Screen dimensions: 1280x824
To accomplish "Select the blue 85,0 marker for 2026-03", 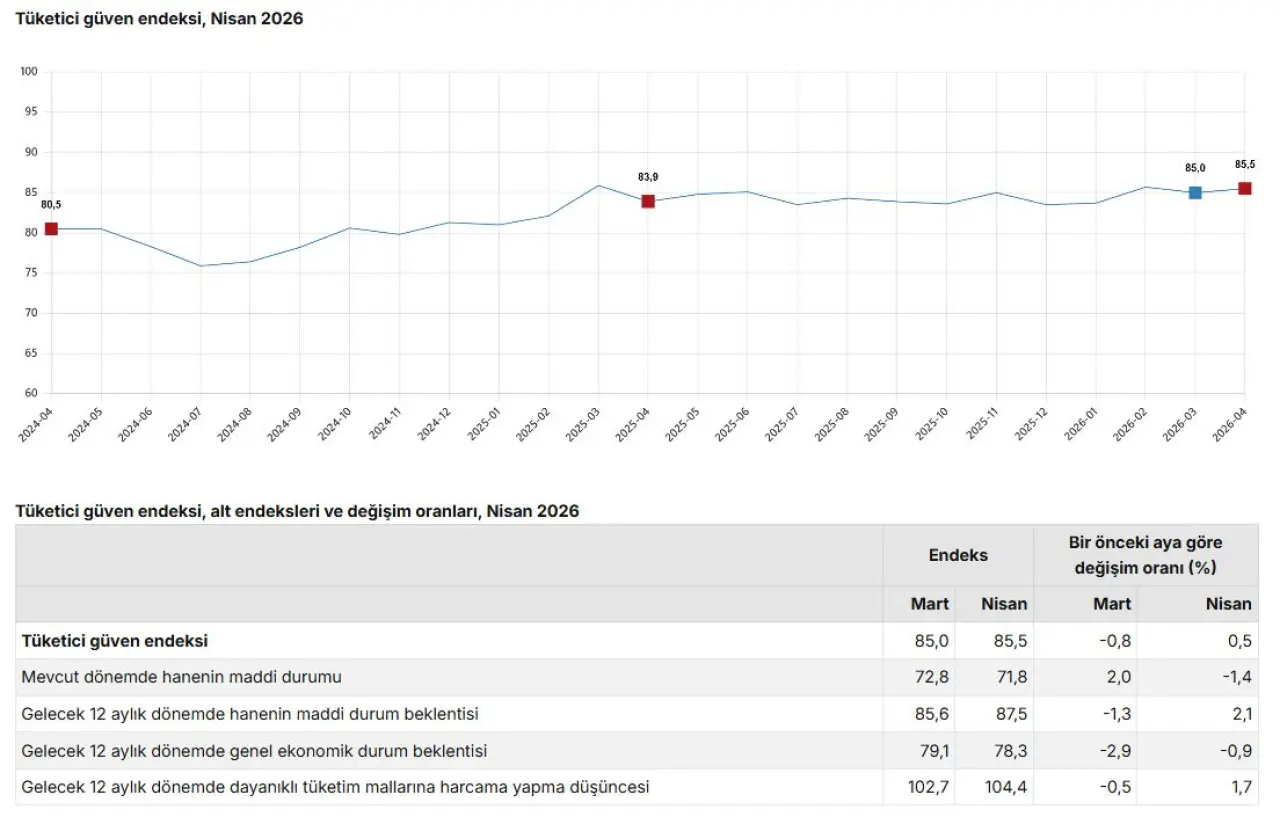I will pyautogui.click(x=1195, y=192).
